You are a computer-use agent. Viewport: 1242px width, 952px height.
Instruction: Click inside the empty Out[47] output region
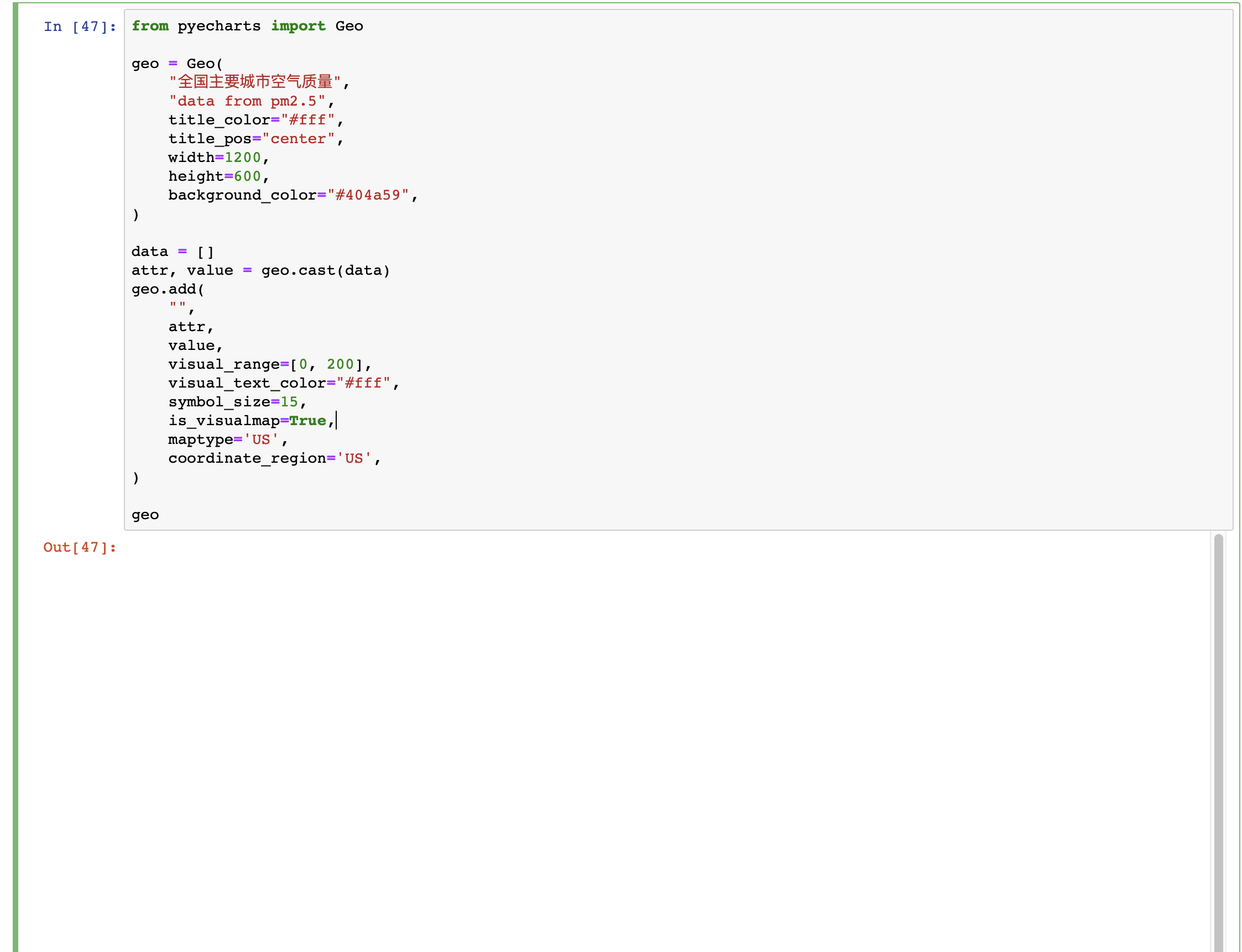point(624,736)
